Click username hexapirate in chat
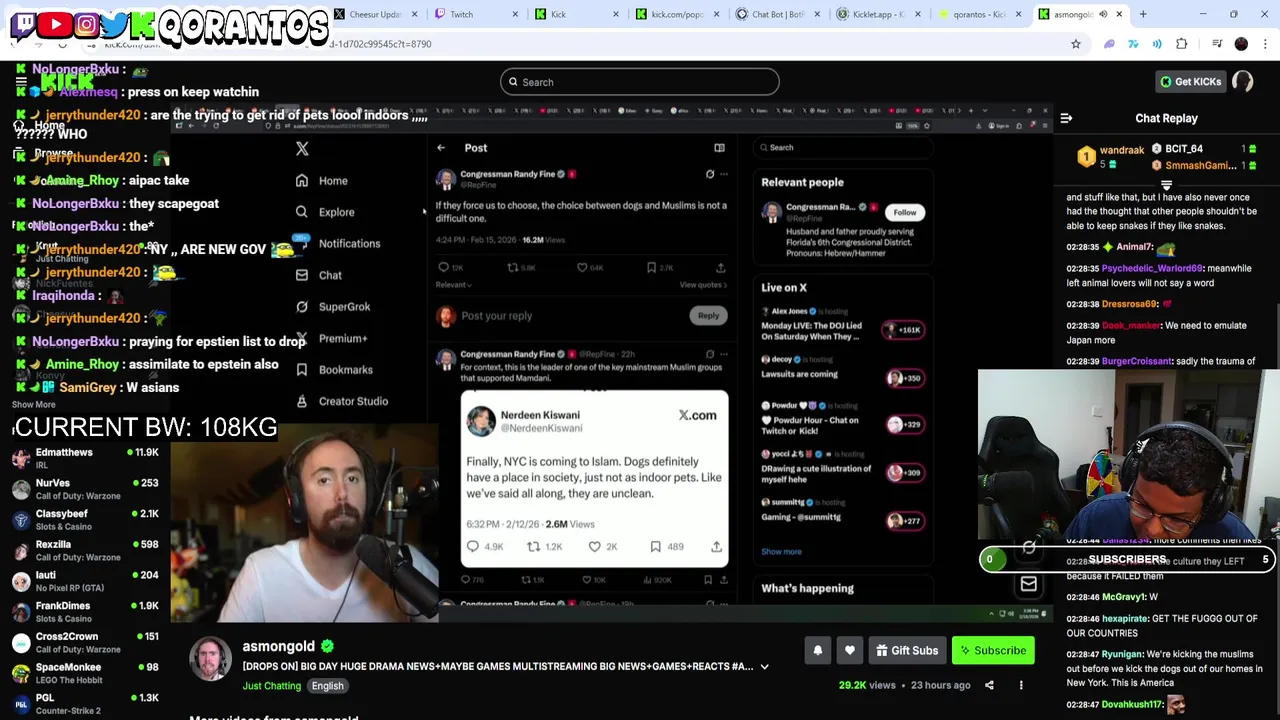This screenshot has height=720, width=1280. pyautogui.click(x=1124, y=619)
